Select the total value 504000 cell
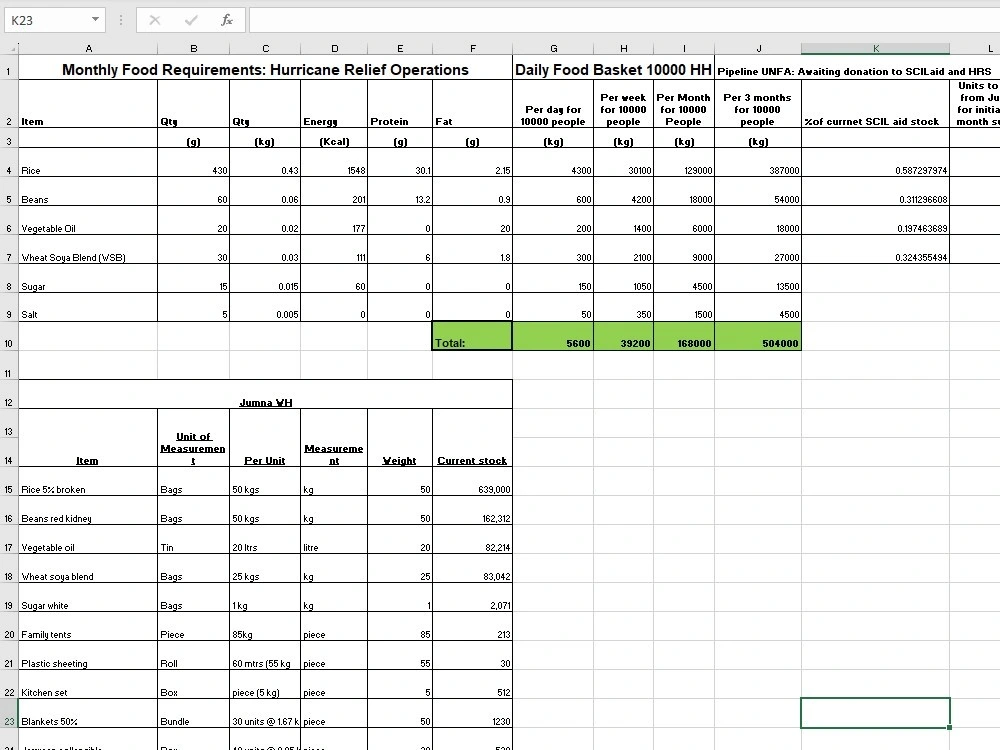The width and height of the screenshot is (1000, 750). coord(758,337)
